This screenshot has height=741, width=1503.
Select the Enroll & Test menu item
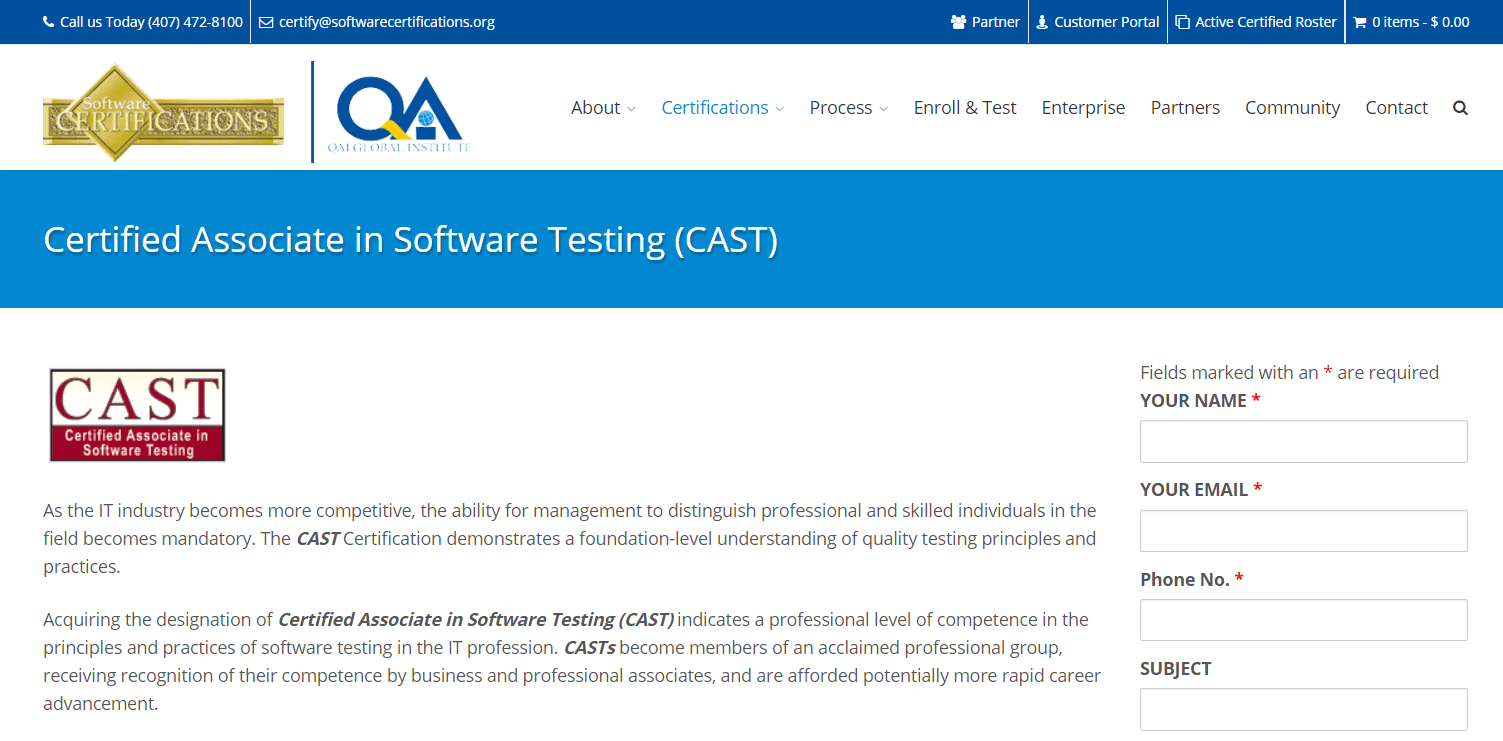coord(965,107)
